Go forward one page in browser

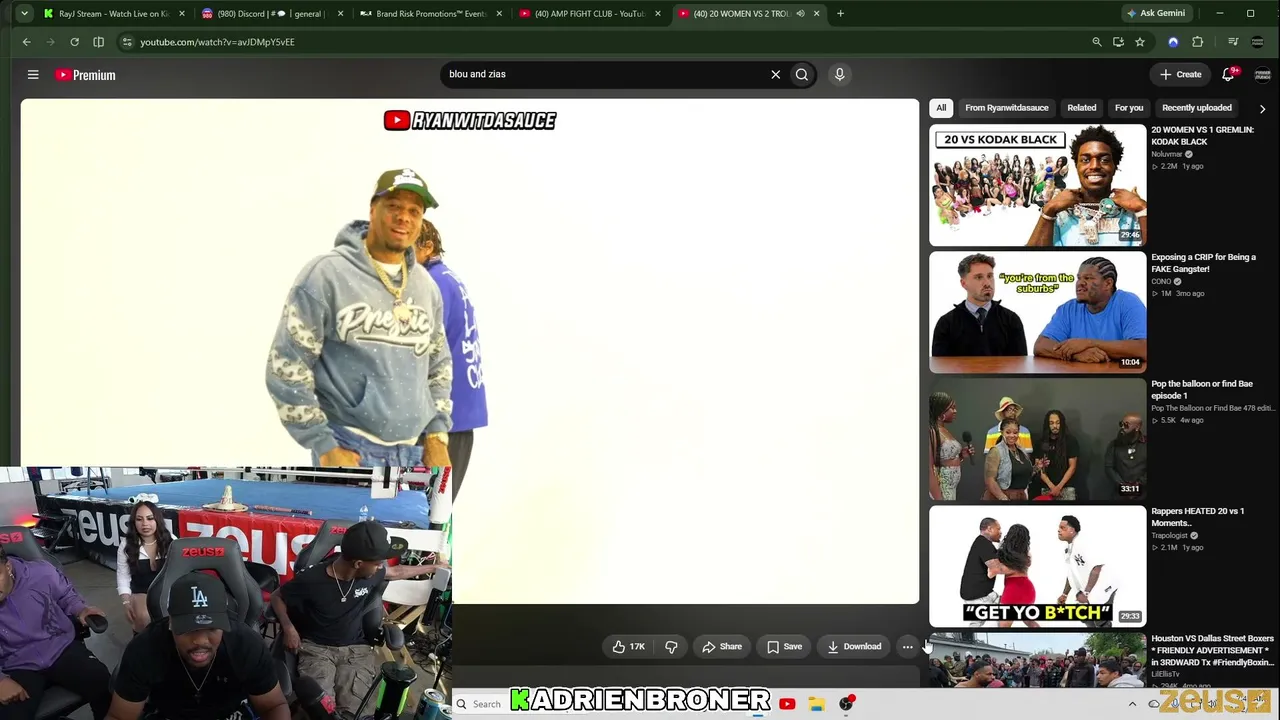(51, 42)
